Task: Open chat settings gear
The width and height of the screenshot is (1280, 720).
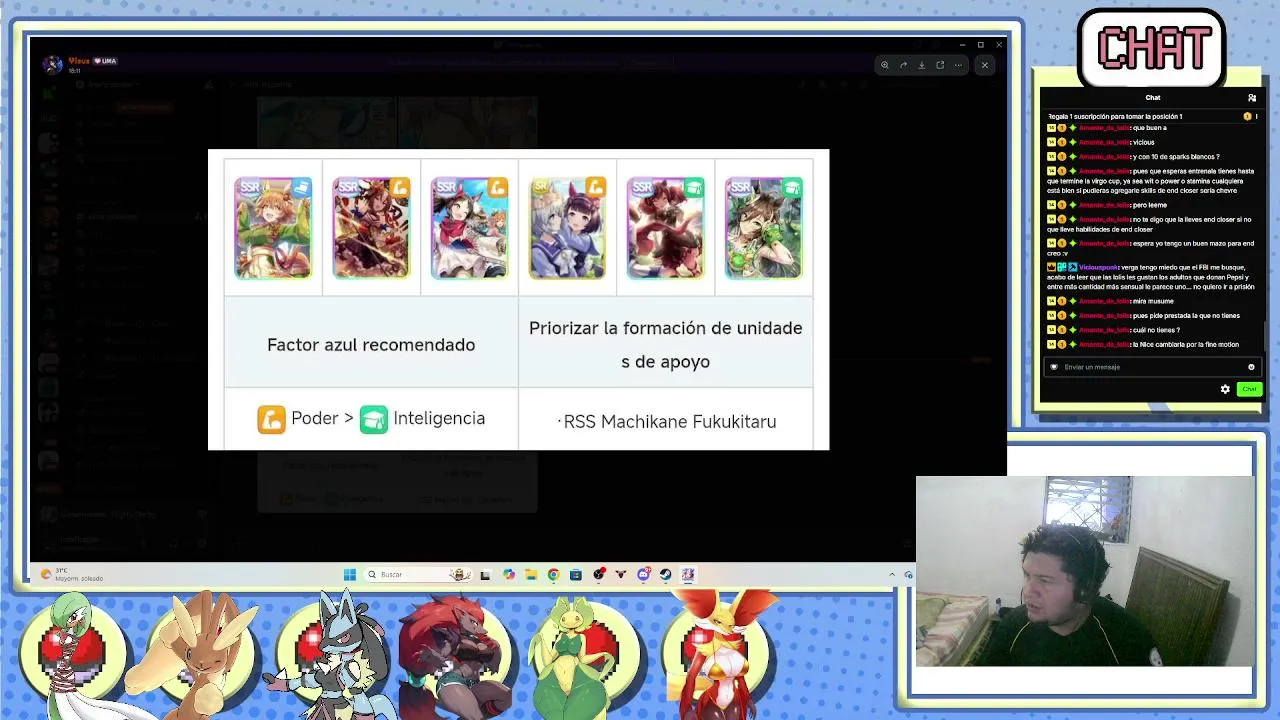Action: coord(1225,389)
